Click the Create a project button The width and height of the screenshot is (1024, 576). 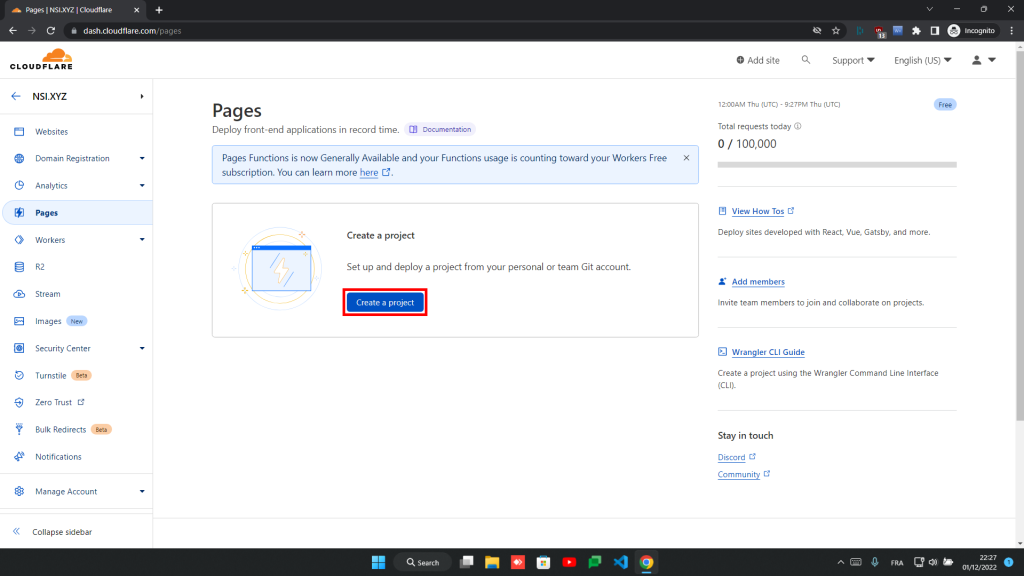[x=385, y=302]
